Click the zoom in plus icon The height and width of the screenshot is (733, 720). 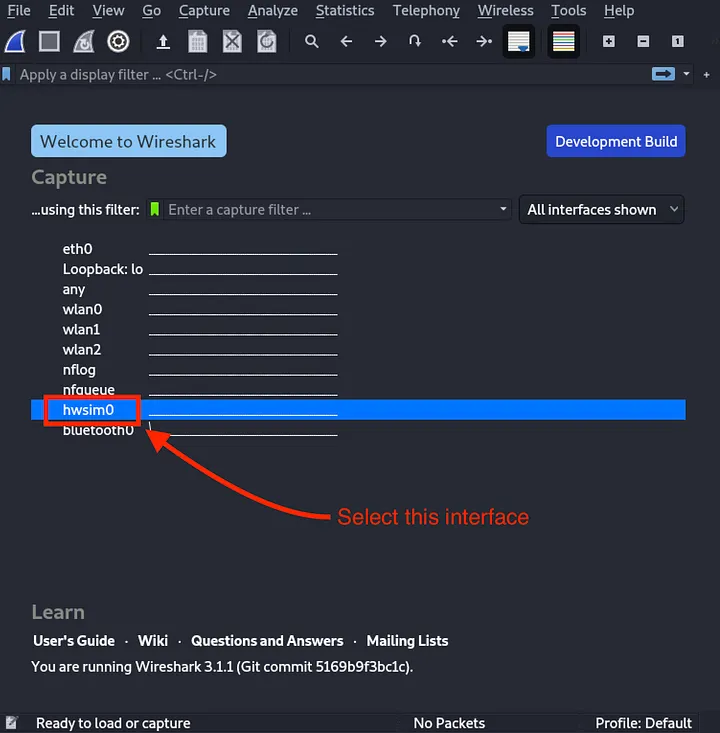click(x=609, y=42)
